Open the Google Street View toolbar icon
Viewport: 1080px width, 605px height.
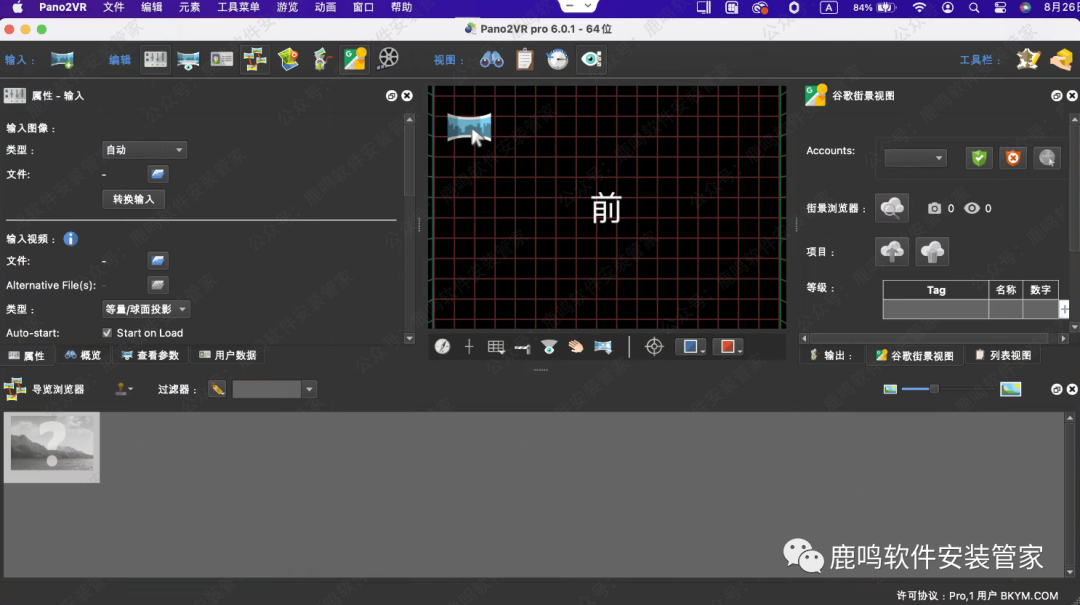354,60
